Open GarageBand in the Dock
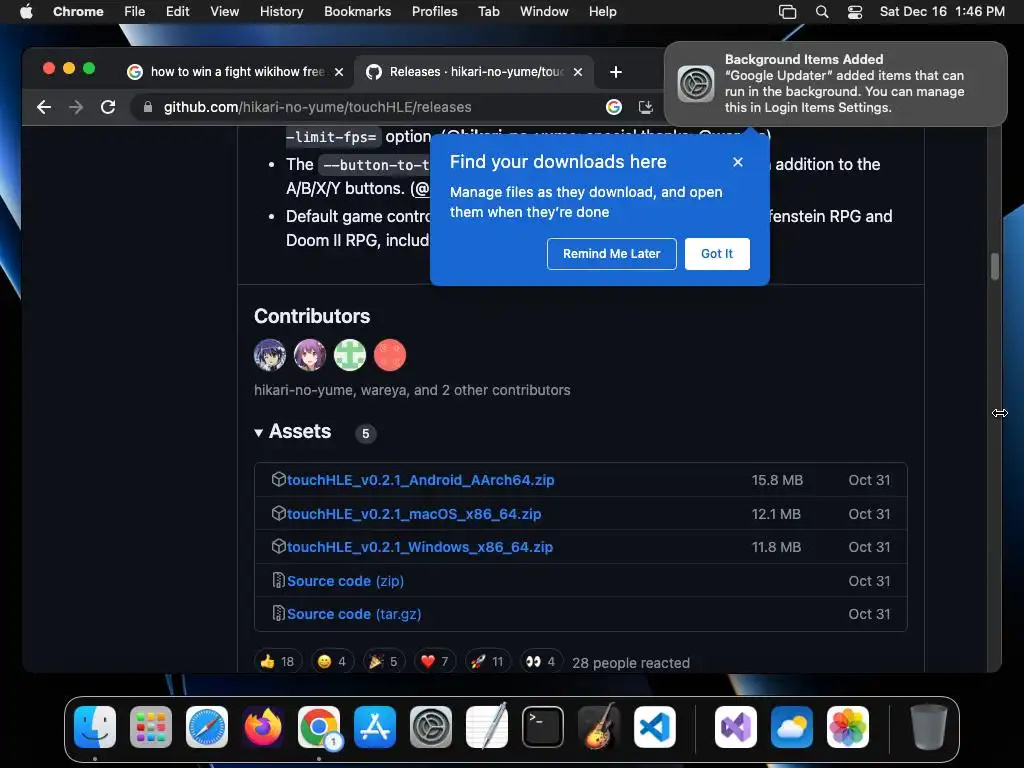The width and height of the screenshot is (1024, 768). 599,727
